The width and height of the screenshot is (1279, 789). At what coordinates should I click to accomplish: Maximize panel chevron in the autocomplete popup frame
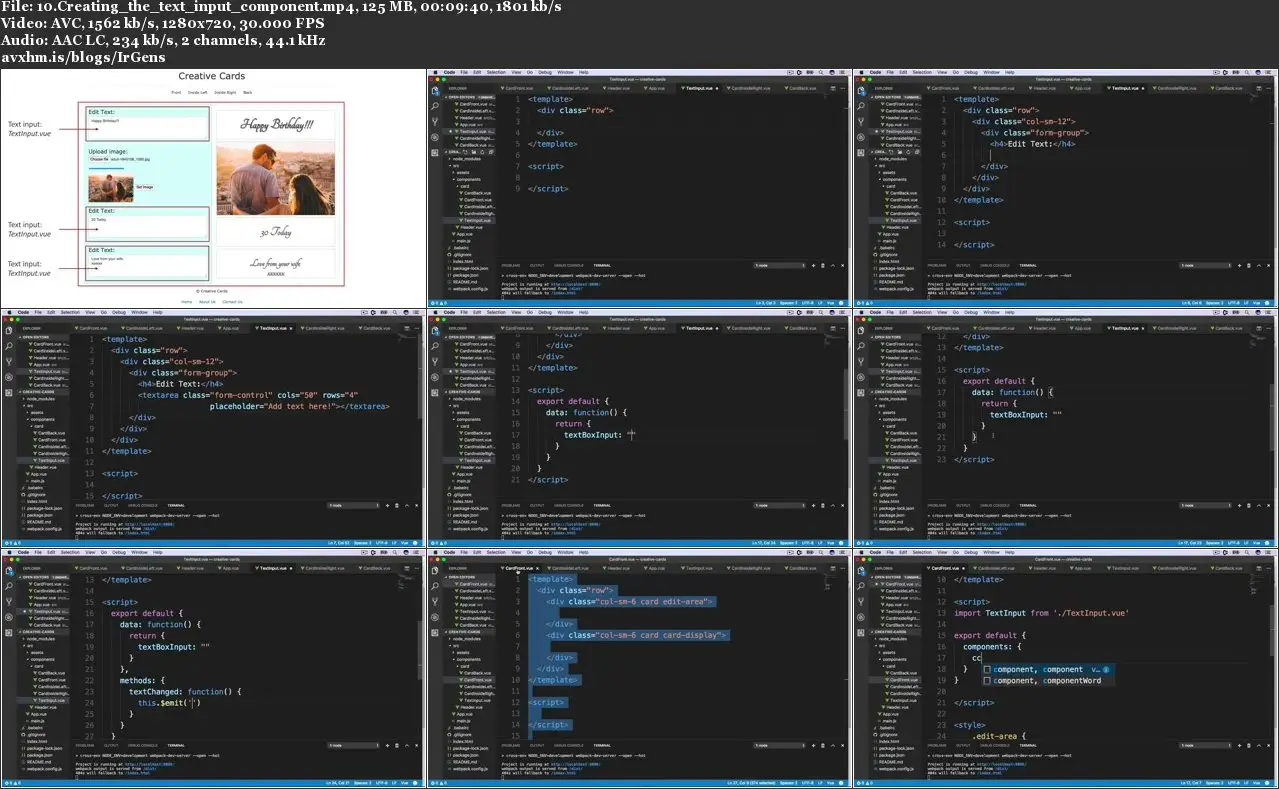pyautogui.click(x=1259, y=745)
